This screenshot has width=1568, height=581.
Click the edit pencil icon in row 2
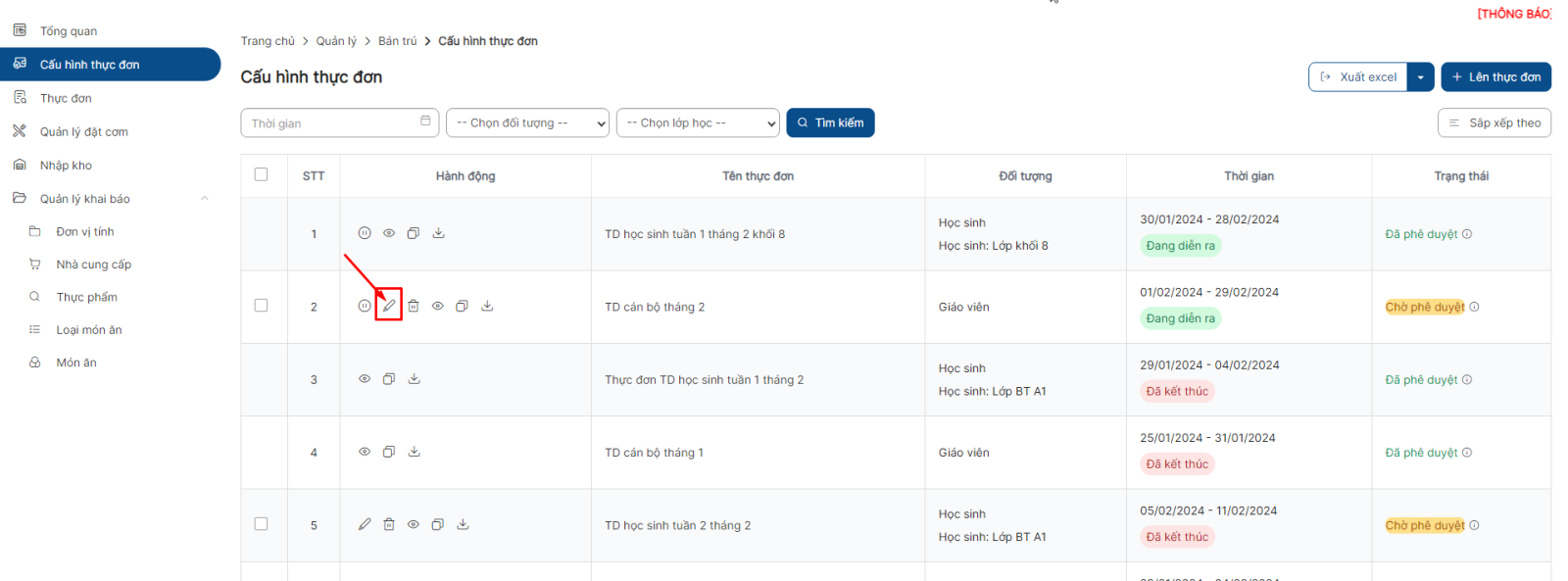coord(389,306)
